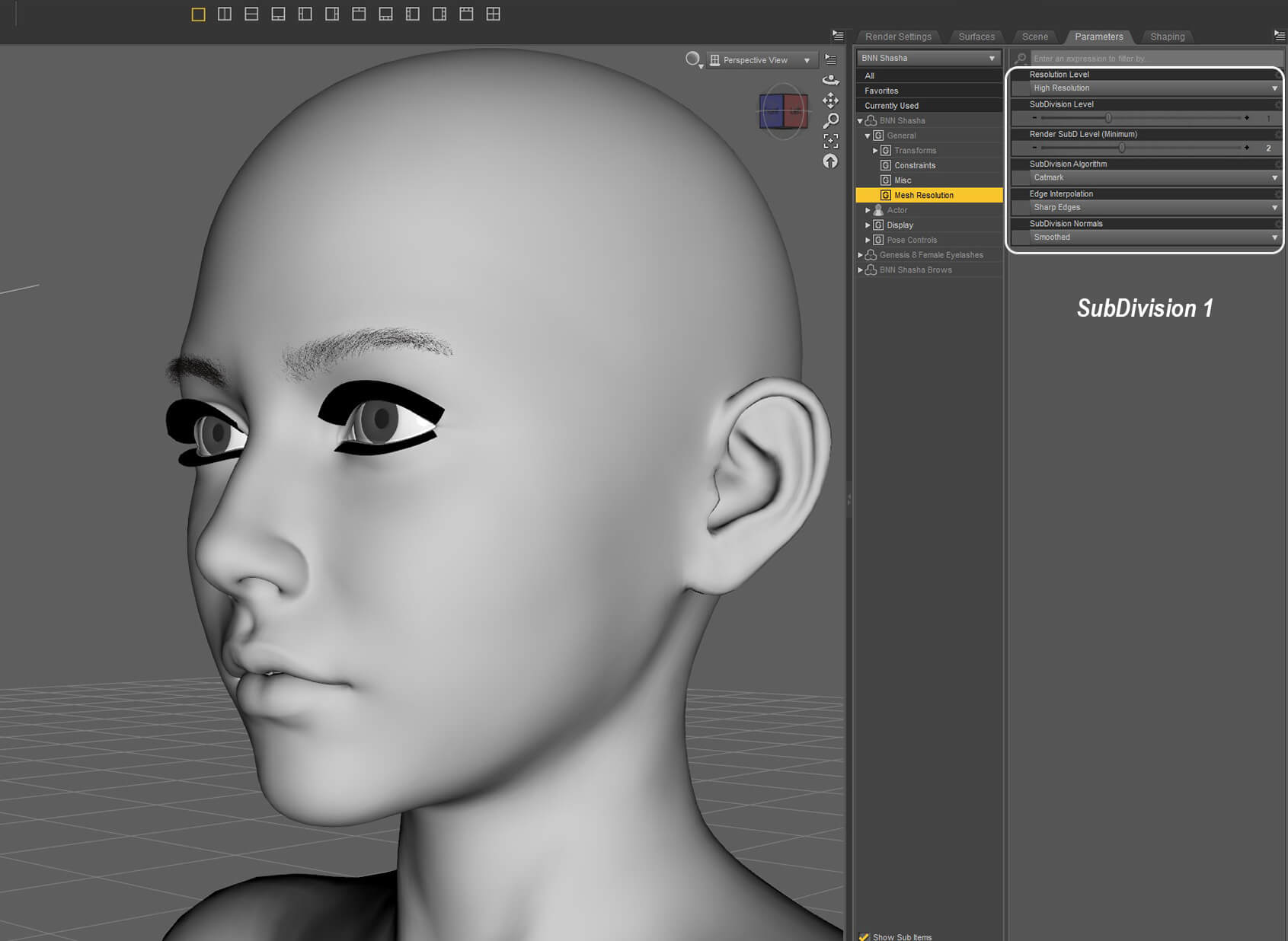Expand the Actor group arrow
The height and width of the screenshot is (941, 1288).
868,210
